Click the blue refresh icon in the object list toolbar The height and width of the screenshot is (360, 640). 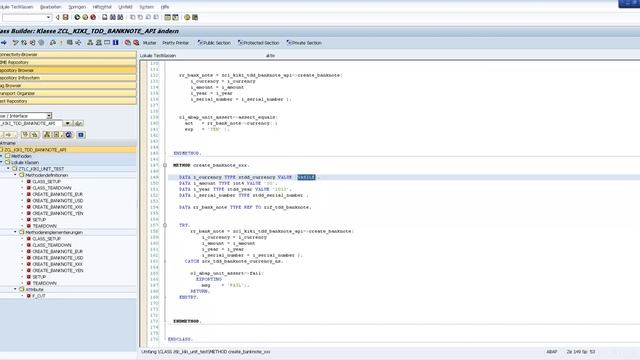point(69,135)
